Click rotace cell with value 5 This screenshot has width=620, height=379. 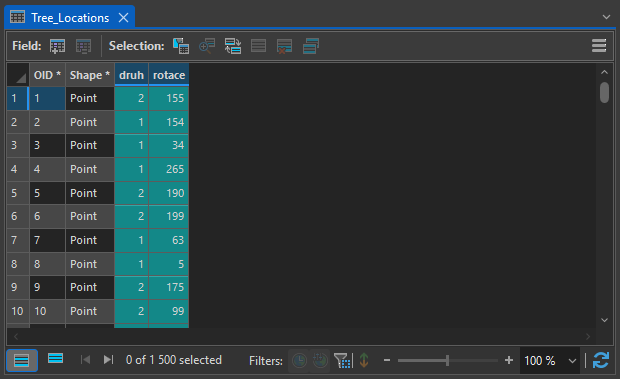point(169,264)
